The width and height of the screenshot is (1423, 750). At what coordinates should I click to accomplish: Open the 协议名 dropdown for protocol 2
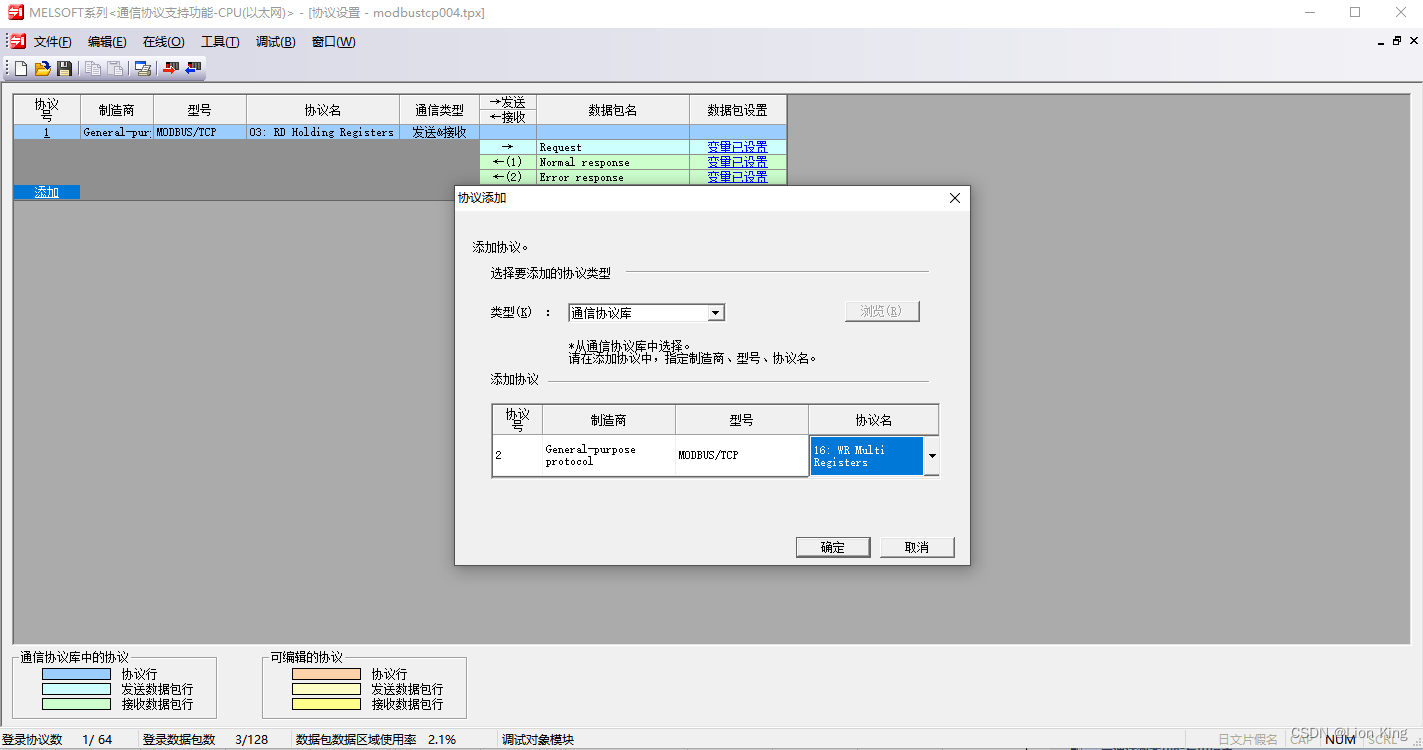[931, 455]
